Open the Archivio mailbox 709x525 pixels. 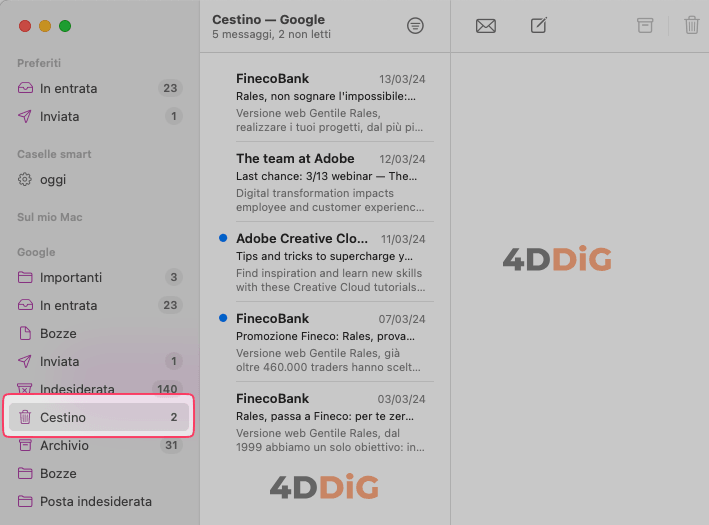tap(100, 445)
